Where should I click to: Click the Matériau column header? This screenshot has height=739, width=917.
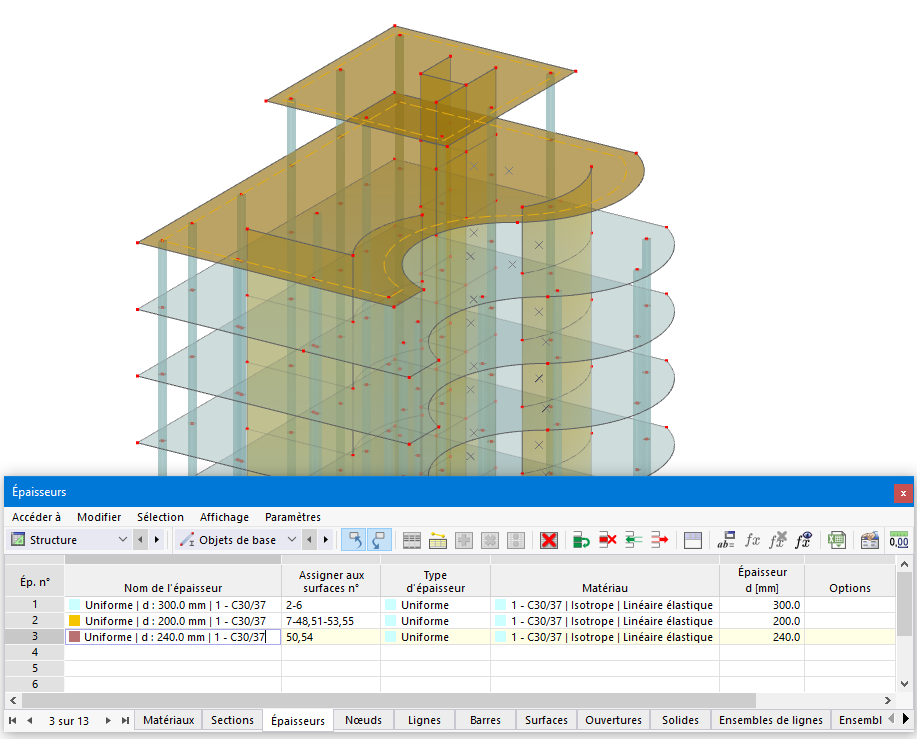tap(605, 581)
